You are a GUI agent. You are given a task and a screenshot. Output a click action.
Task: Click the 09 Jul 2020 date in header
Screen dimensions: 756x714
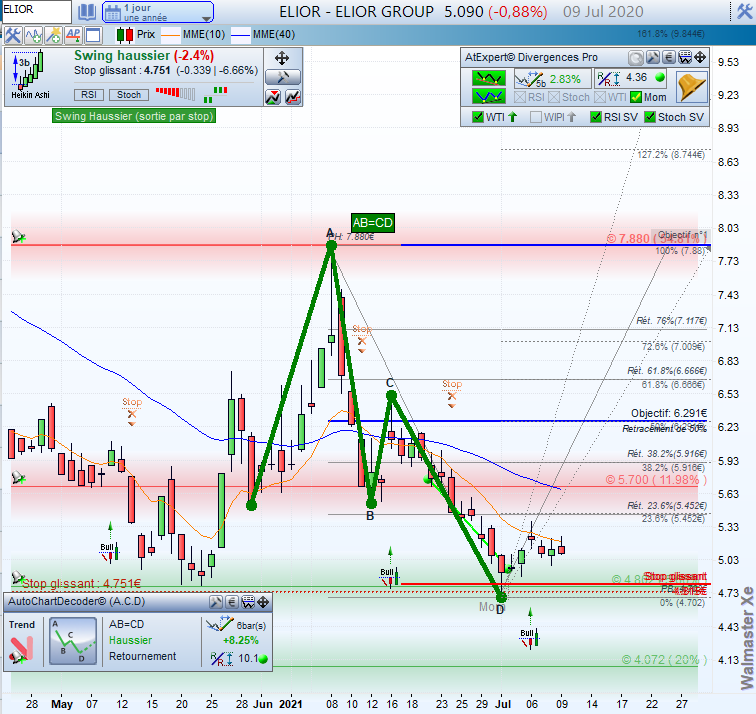pyautogui.click(x=603, y=12)
